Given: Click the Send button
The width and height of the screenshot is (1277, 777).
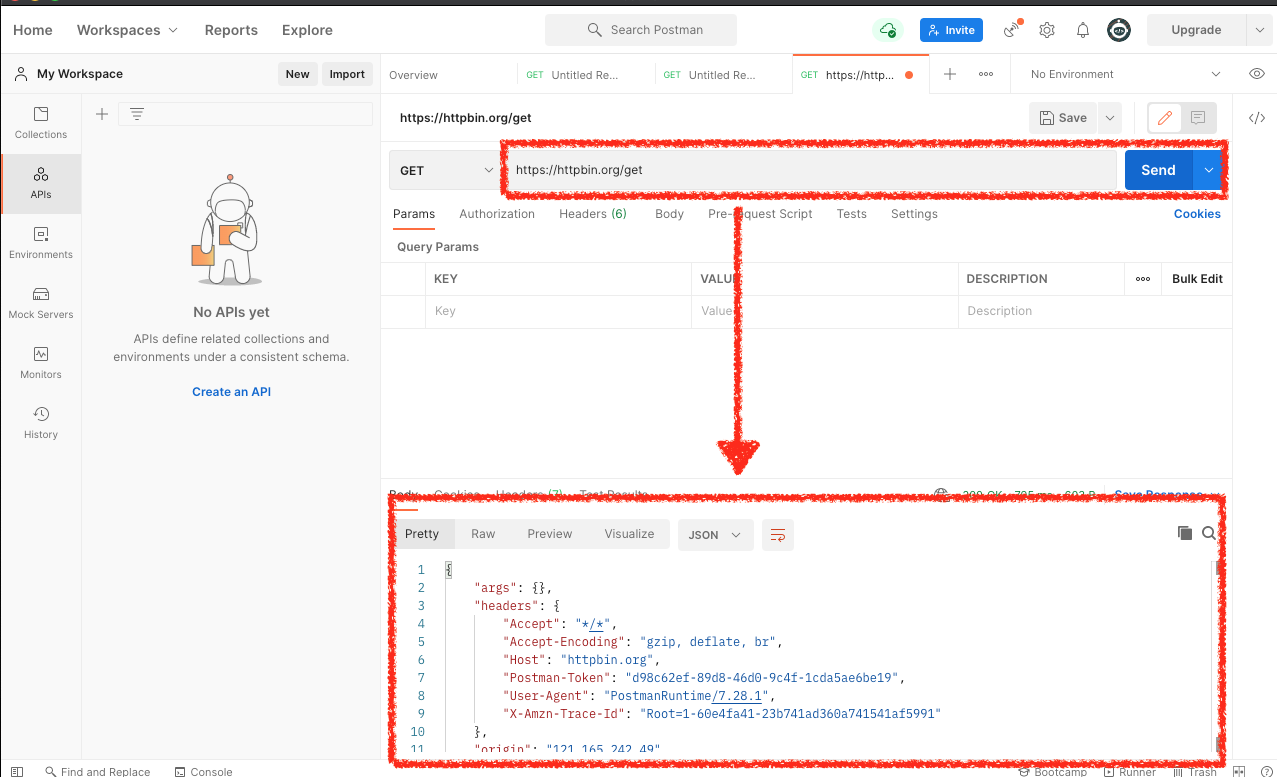Looking at the screenshot, I should tap(1158, 170).
